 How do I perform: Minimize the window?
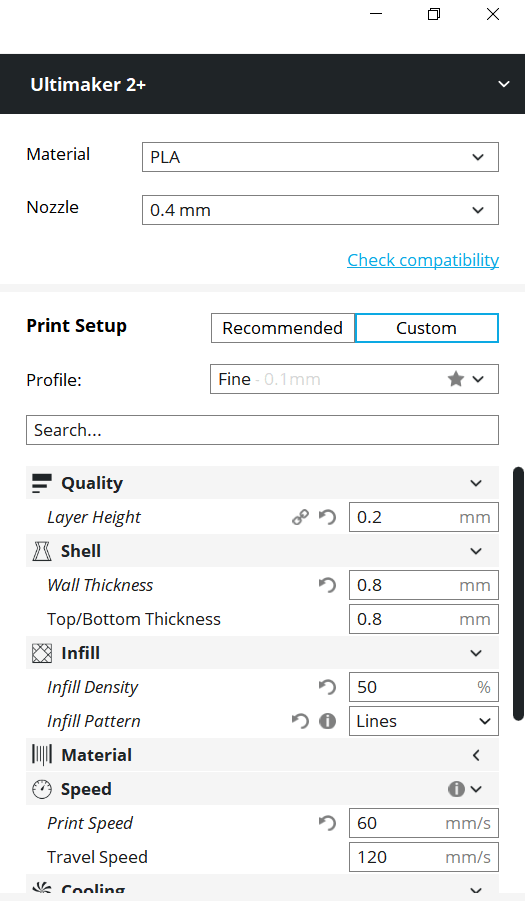pyautogui.click(x=376, y=14)
